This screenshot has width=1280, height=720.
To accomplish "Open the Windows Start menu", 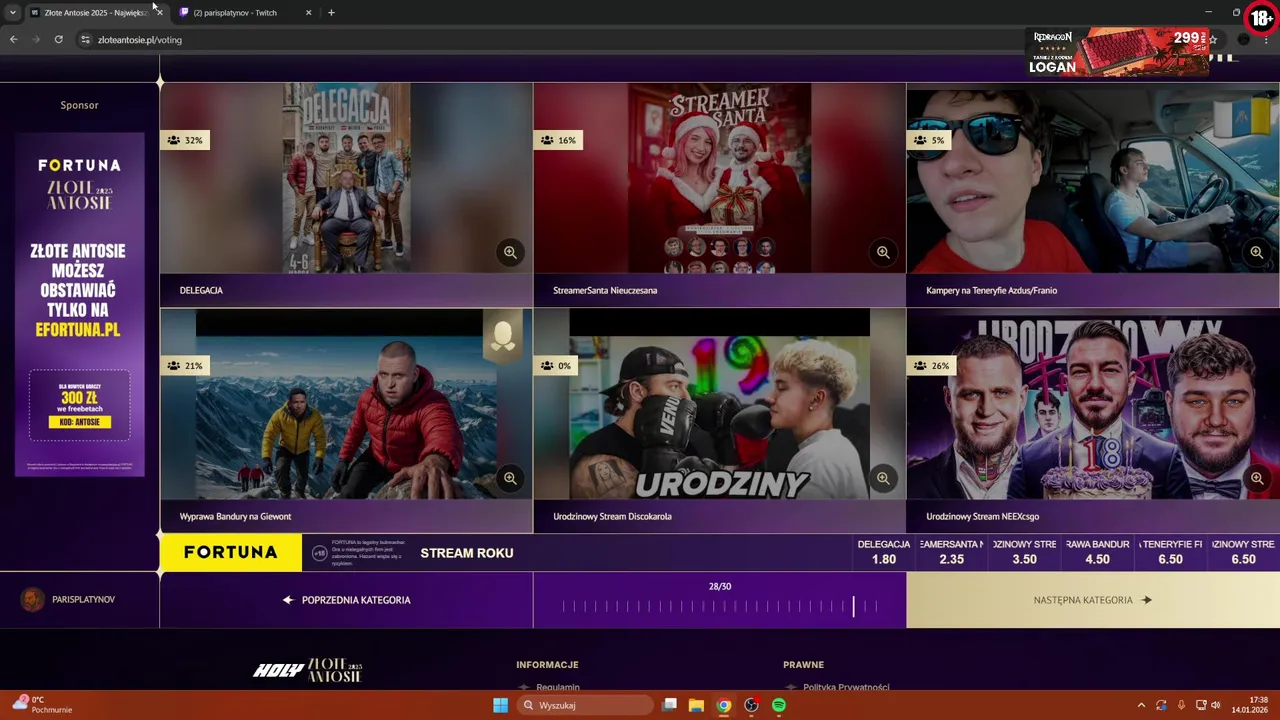I will (500, 705).
